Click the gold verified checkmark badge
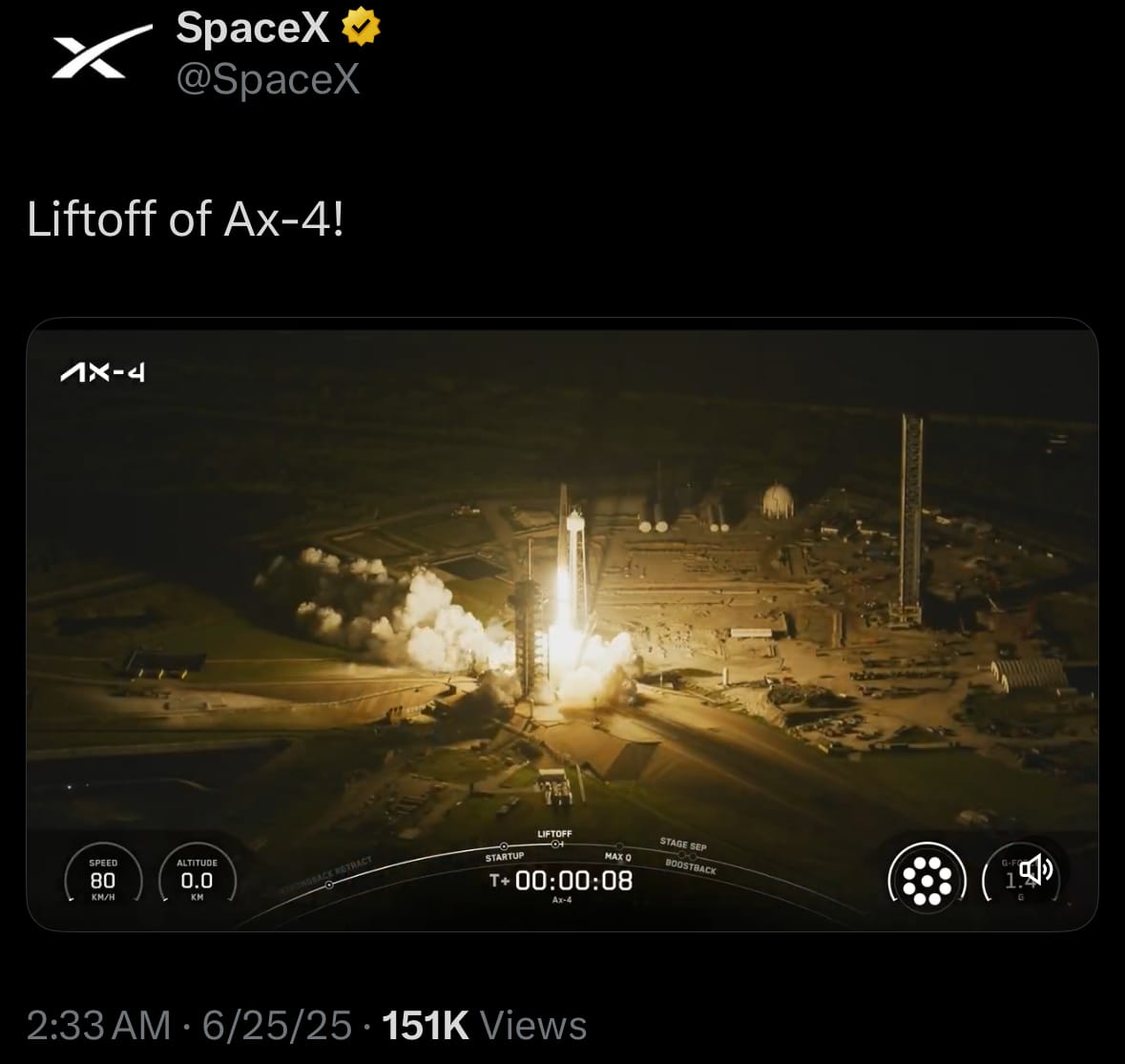Viewport: 1125px width, 1064px height. [361, 27]
